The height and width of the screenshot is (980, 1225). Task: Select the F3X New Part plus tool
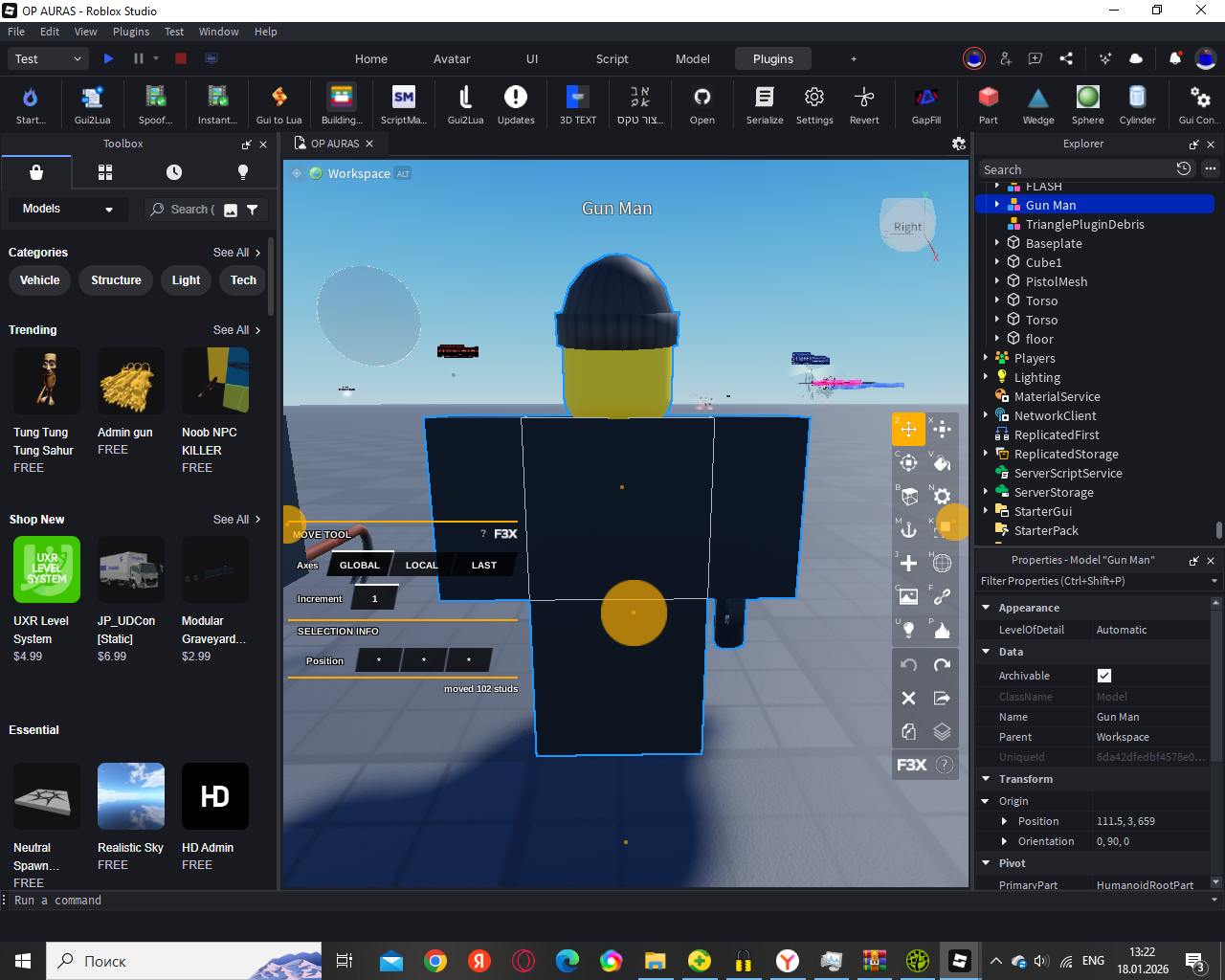(x=908, y=563)
